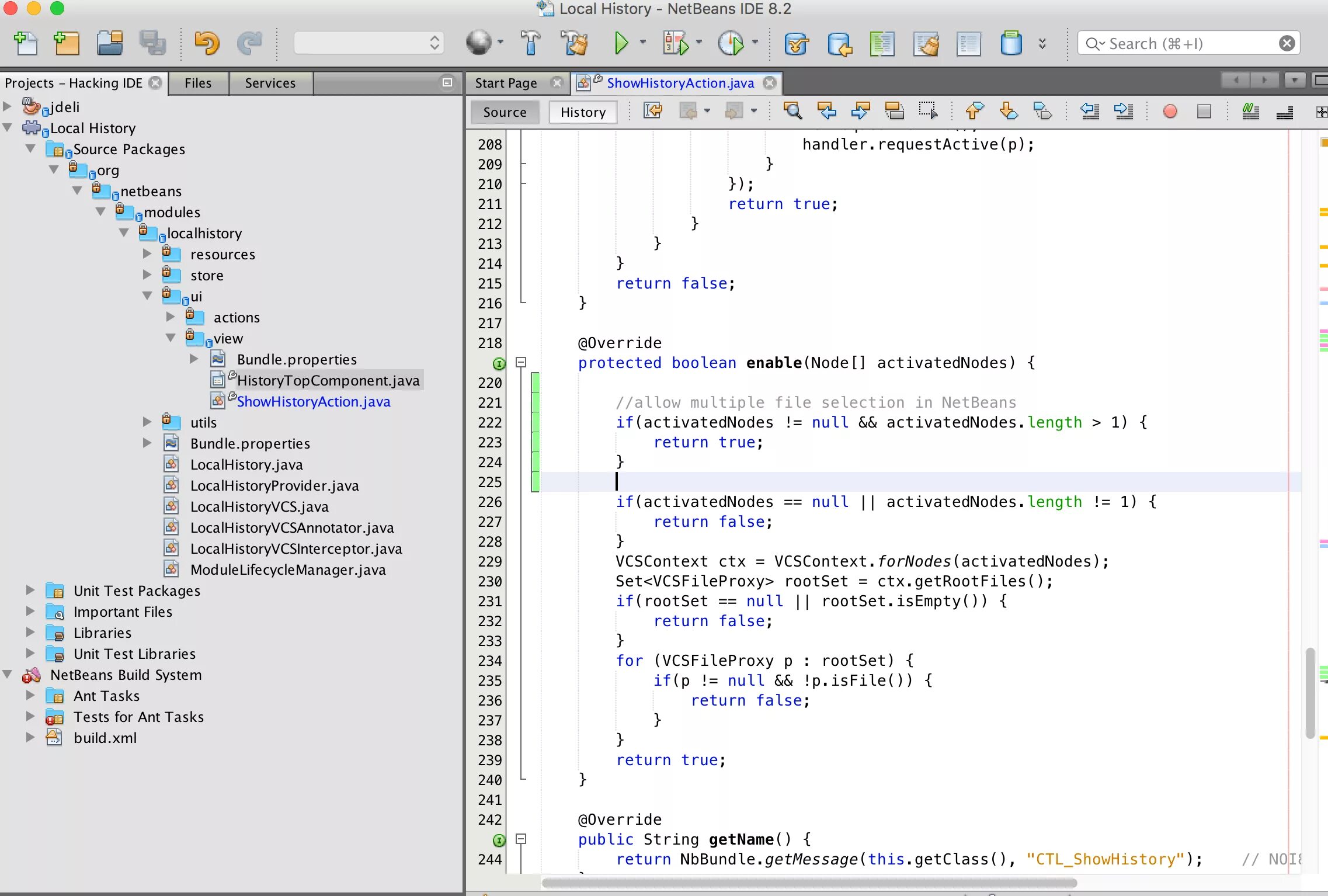Switch to the Files tab
Screen dimensions: 1328x896
tap(198, 83)
